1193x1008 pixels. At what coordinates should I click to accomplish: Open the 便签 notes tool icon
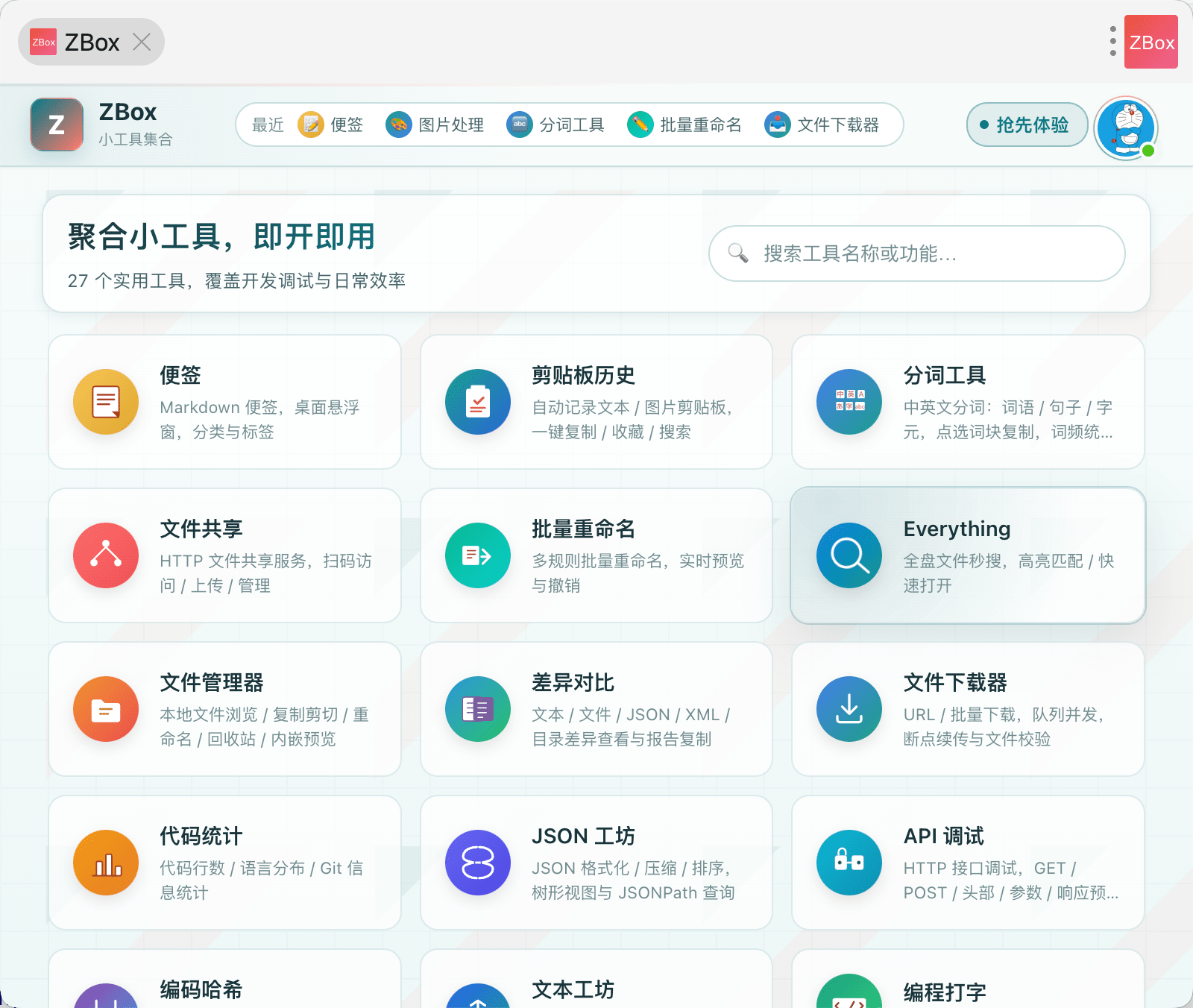point(106,402)
